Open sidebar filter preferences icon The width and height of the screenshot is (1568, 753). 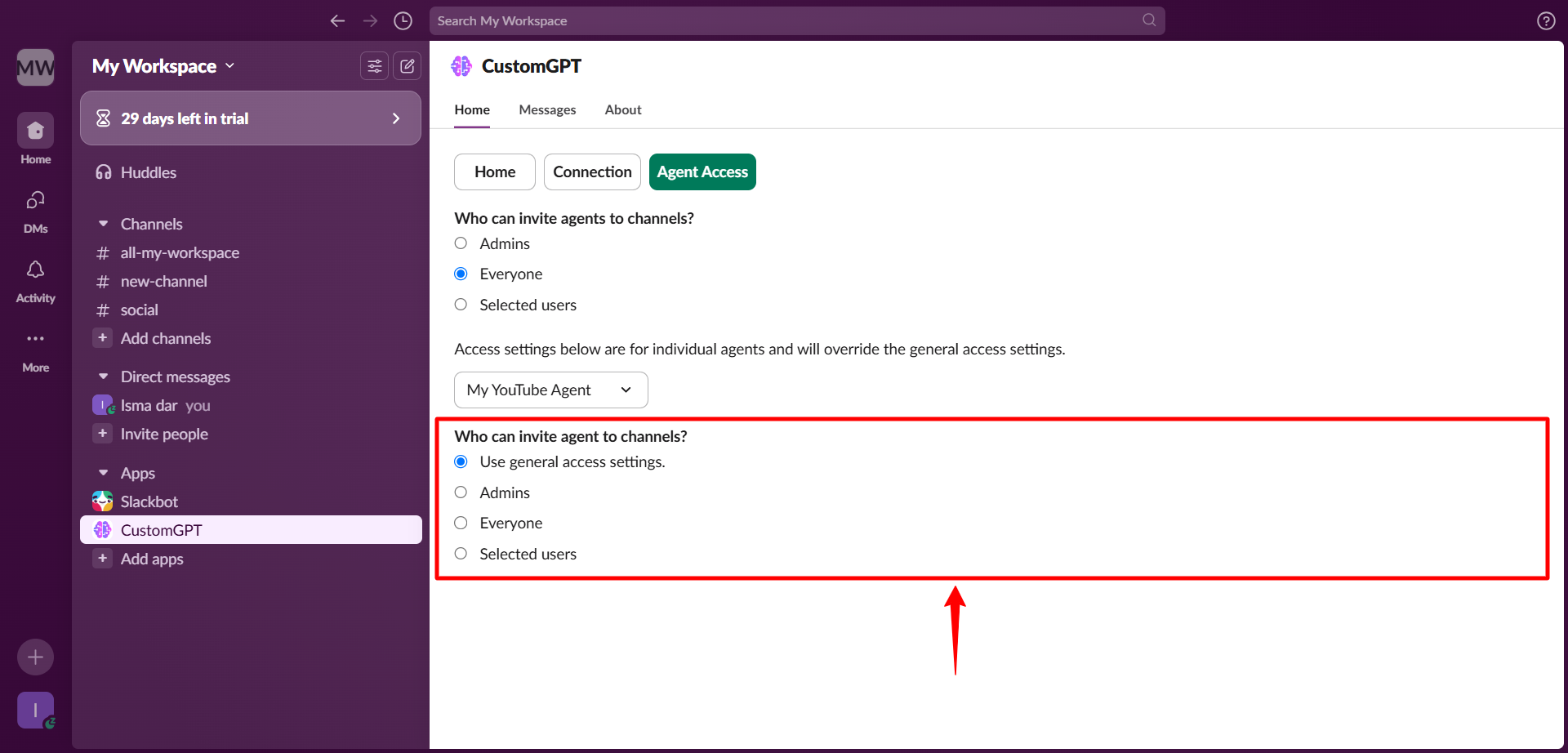click(x=374, y=66)
